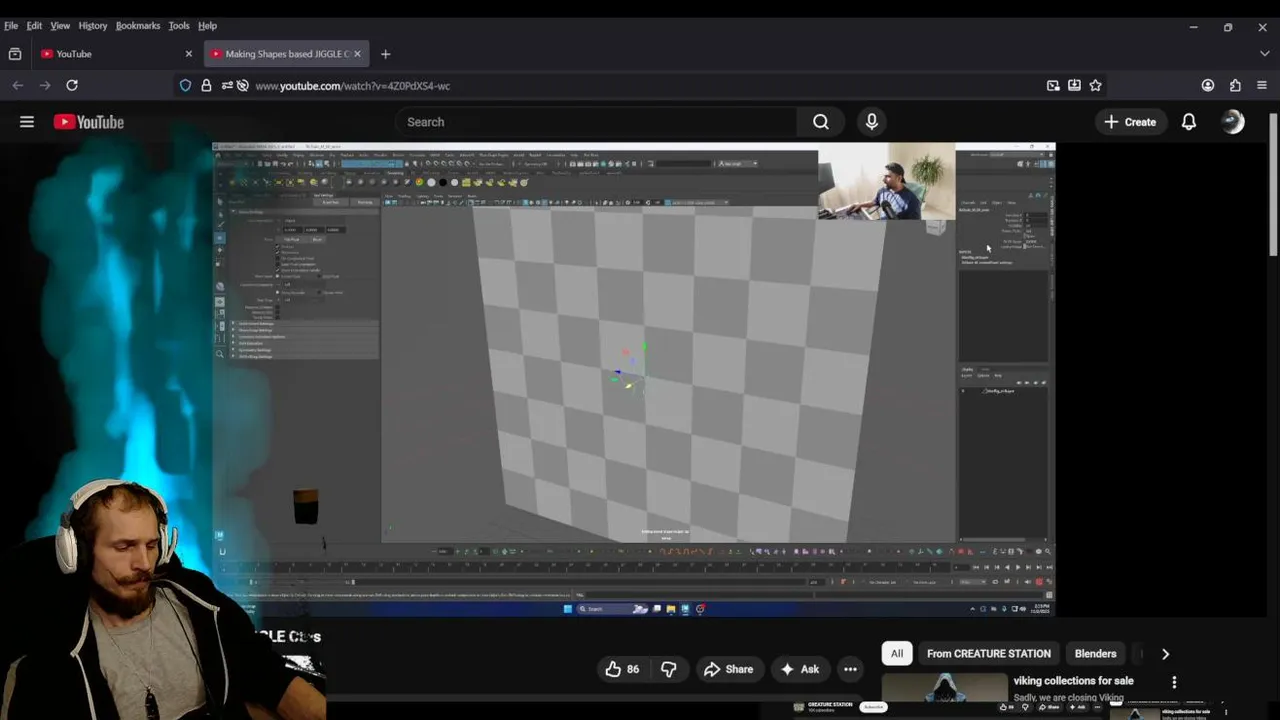Viewport: 1280px width, 720px height.
Task: Open the Extensions puzzle-piece icon
Action: coord(1235,86)
